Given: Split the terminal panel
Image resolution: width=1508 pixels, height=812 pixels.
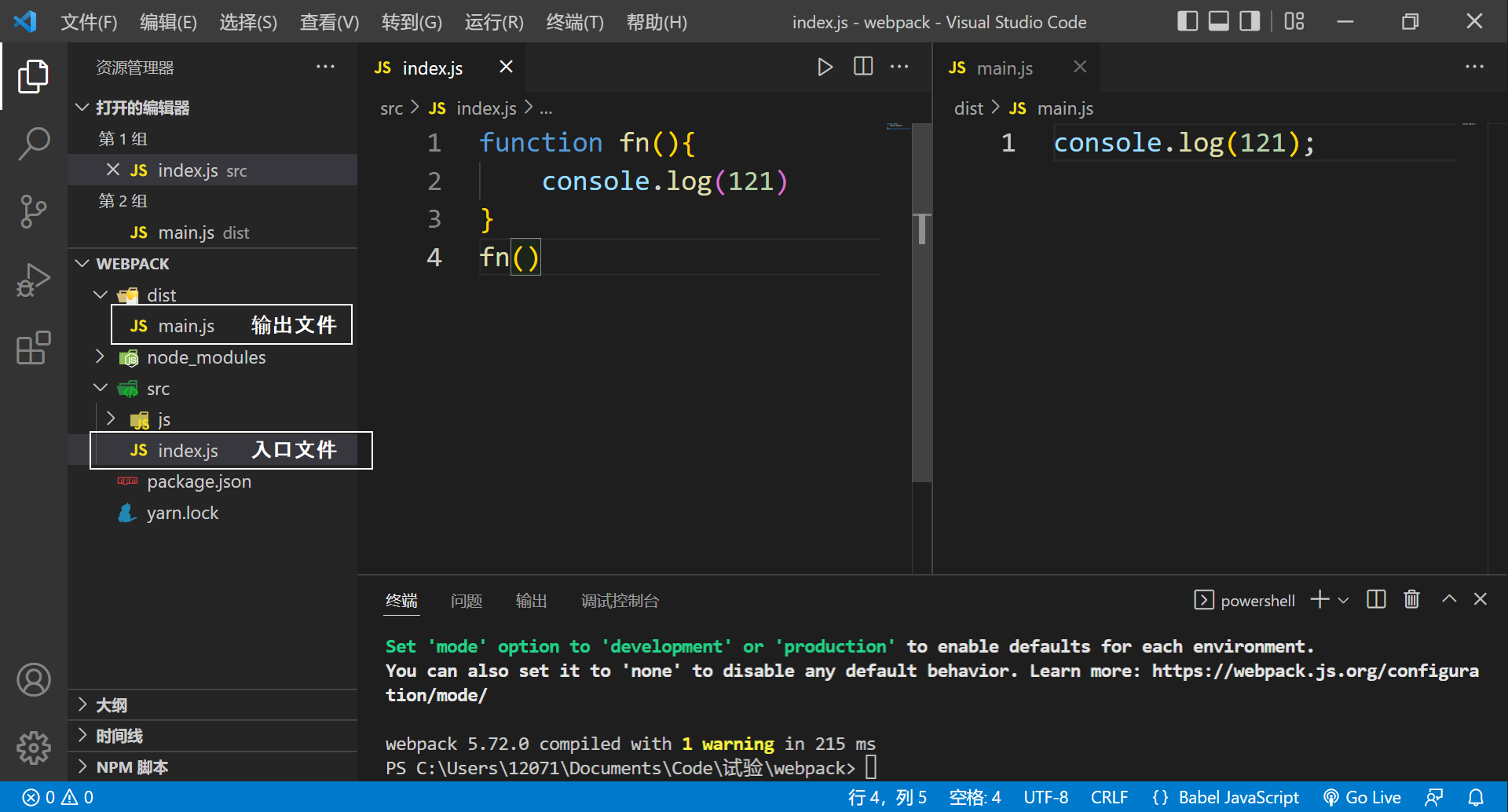Looking at the screenshot, I should click(x=1376, y=600).
